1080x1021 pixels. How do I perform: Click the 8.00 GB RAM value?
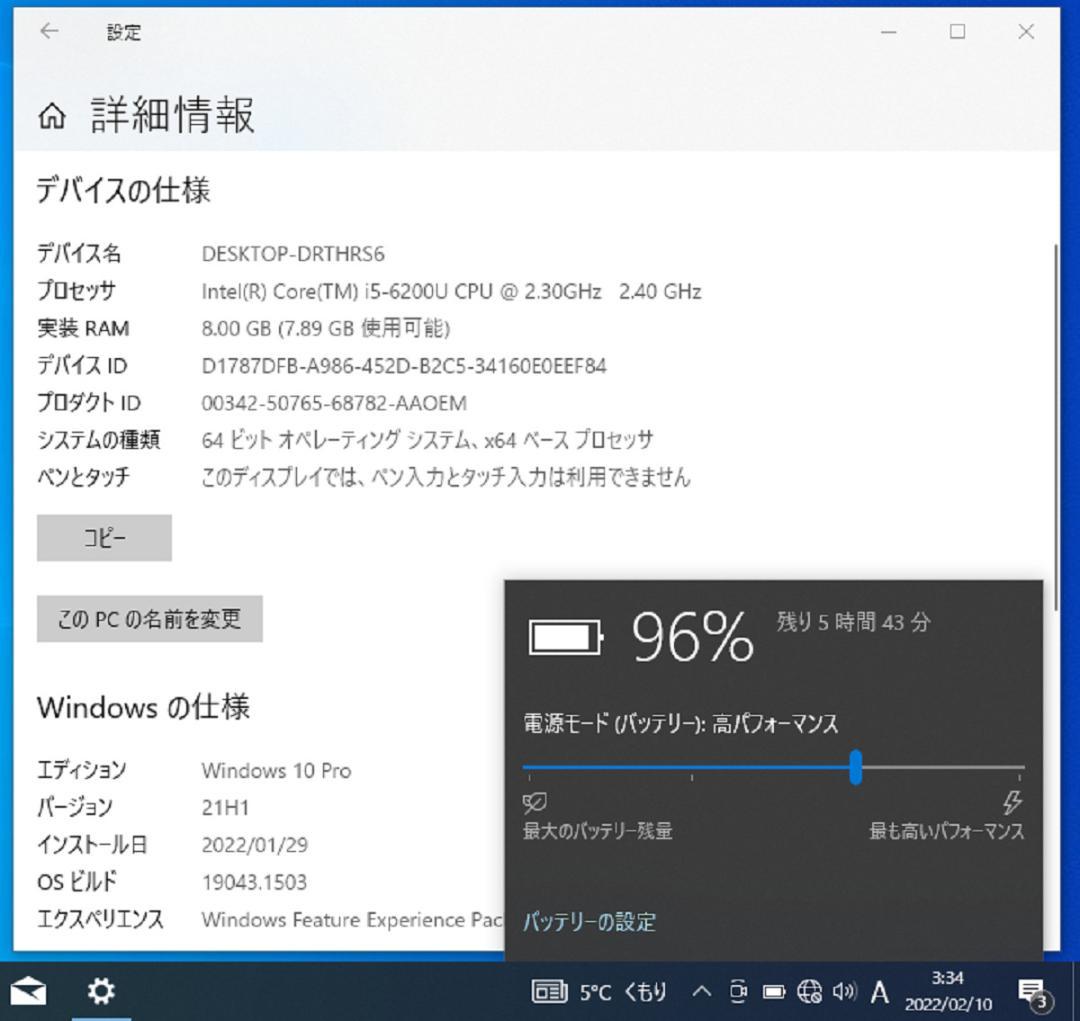(x=326, y=329)
